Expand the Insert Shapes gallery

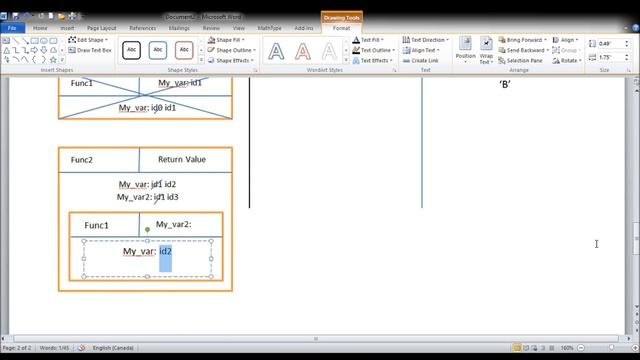(x=62, y=60)
